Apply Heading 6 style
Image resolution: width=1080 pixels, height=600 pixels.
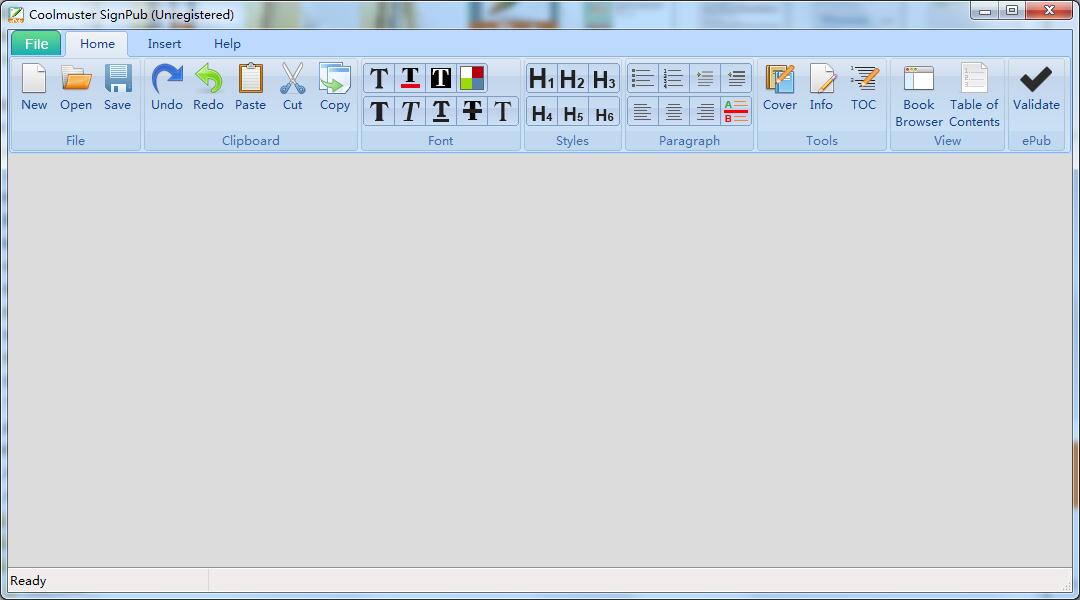[604, 112]
